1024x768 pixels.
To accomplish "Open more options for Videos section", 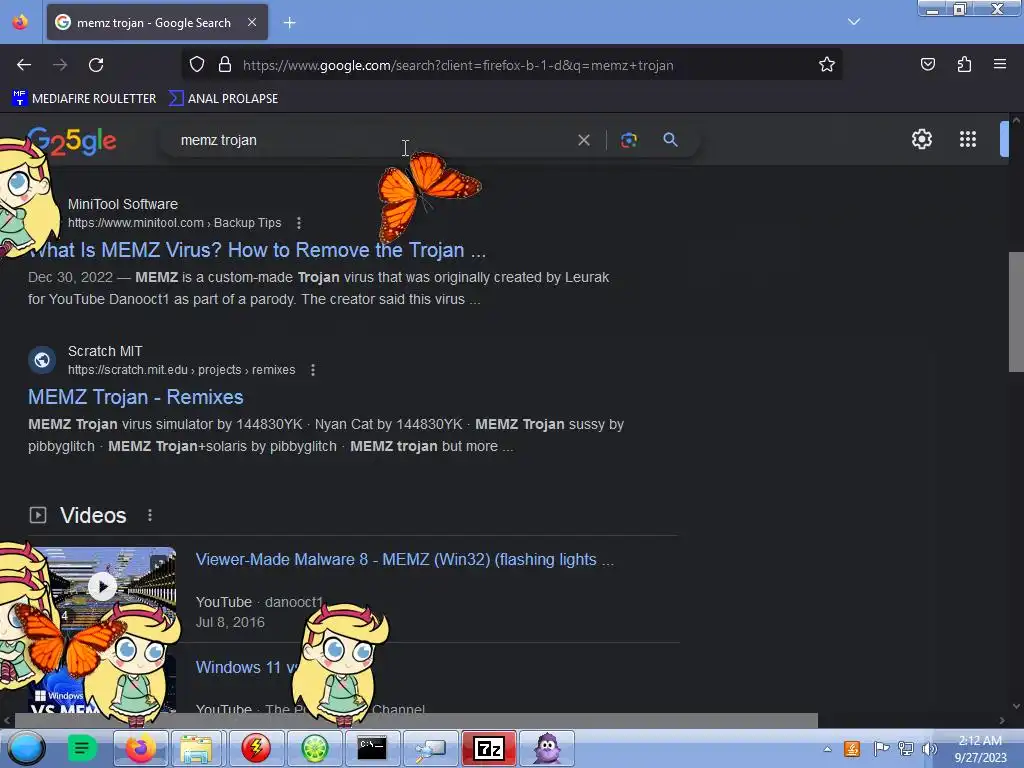I will (150, 515).
